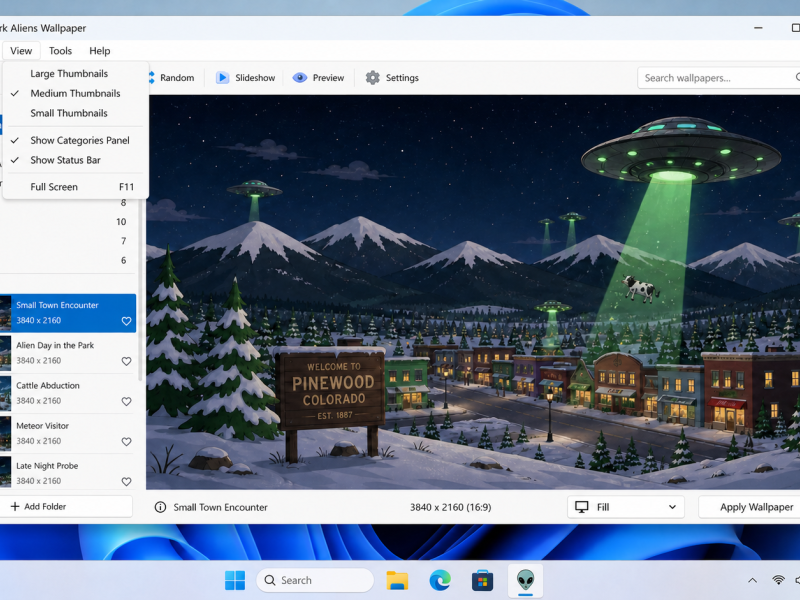The width and height of the screenshot is (800, 600).
Task: Show hidden tray icons chevron
Action: pyautogui.click(x=752, y=580)
